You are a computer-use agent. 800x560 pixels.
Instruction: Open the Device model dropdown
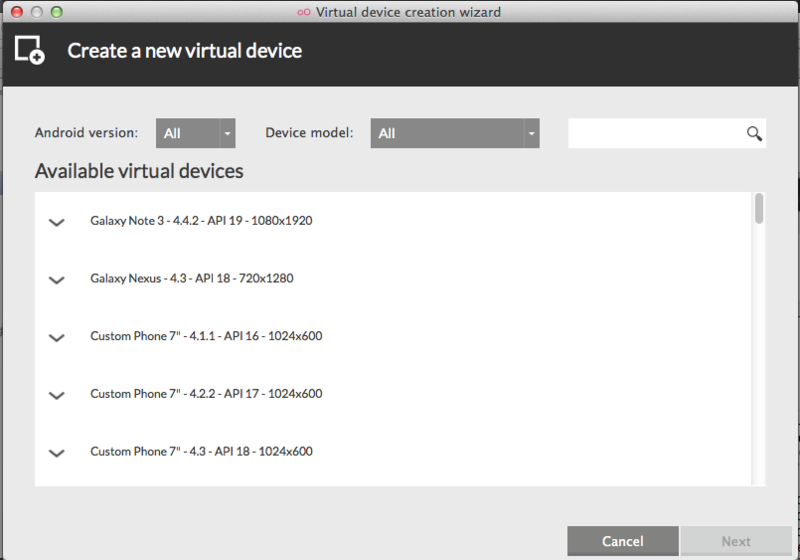[455, 133]
